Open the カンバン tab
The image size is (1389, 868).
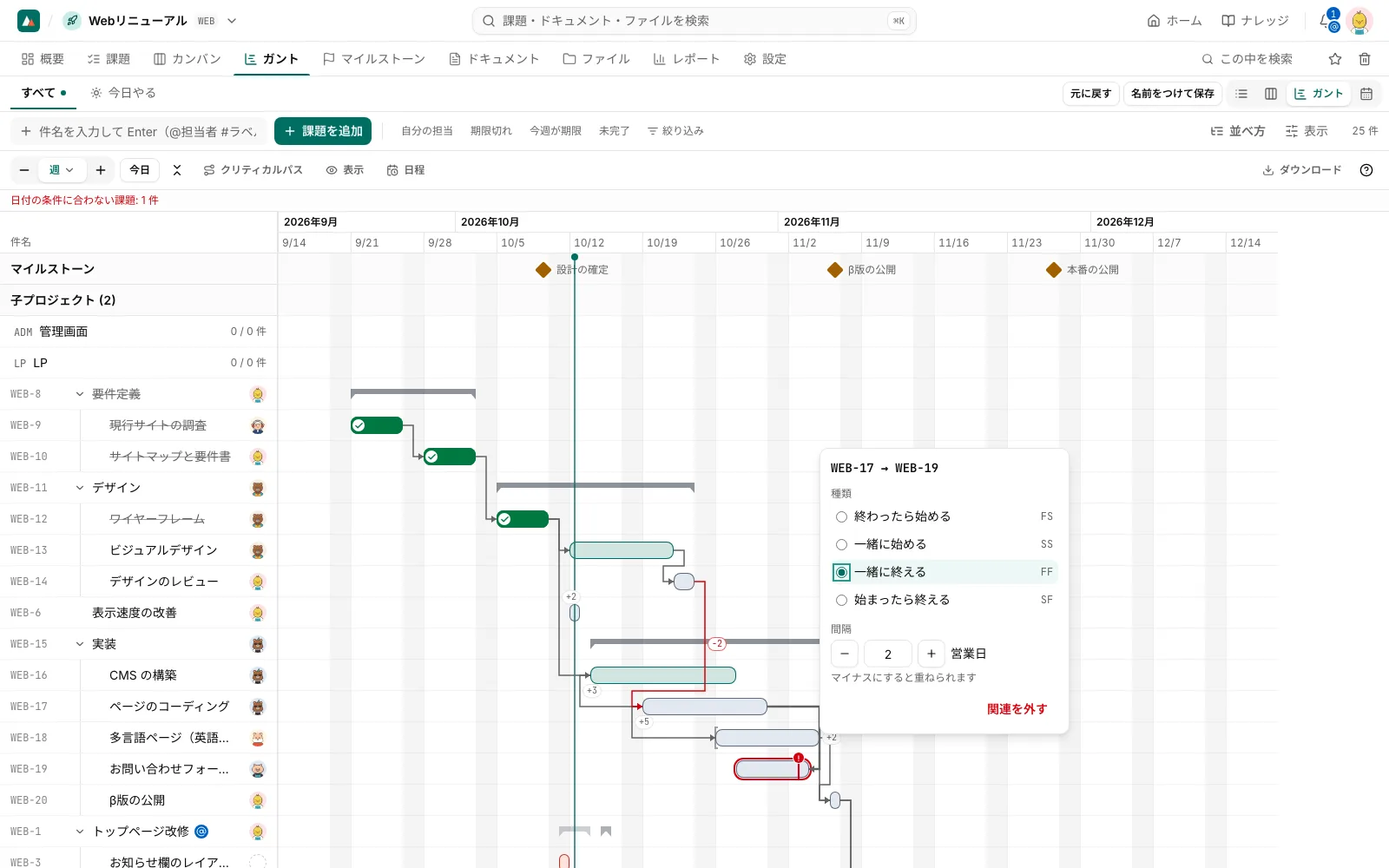(187, 59)
